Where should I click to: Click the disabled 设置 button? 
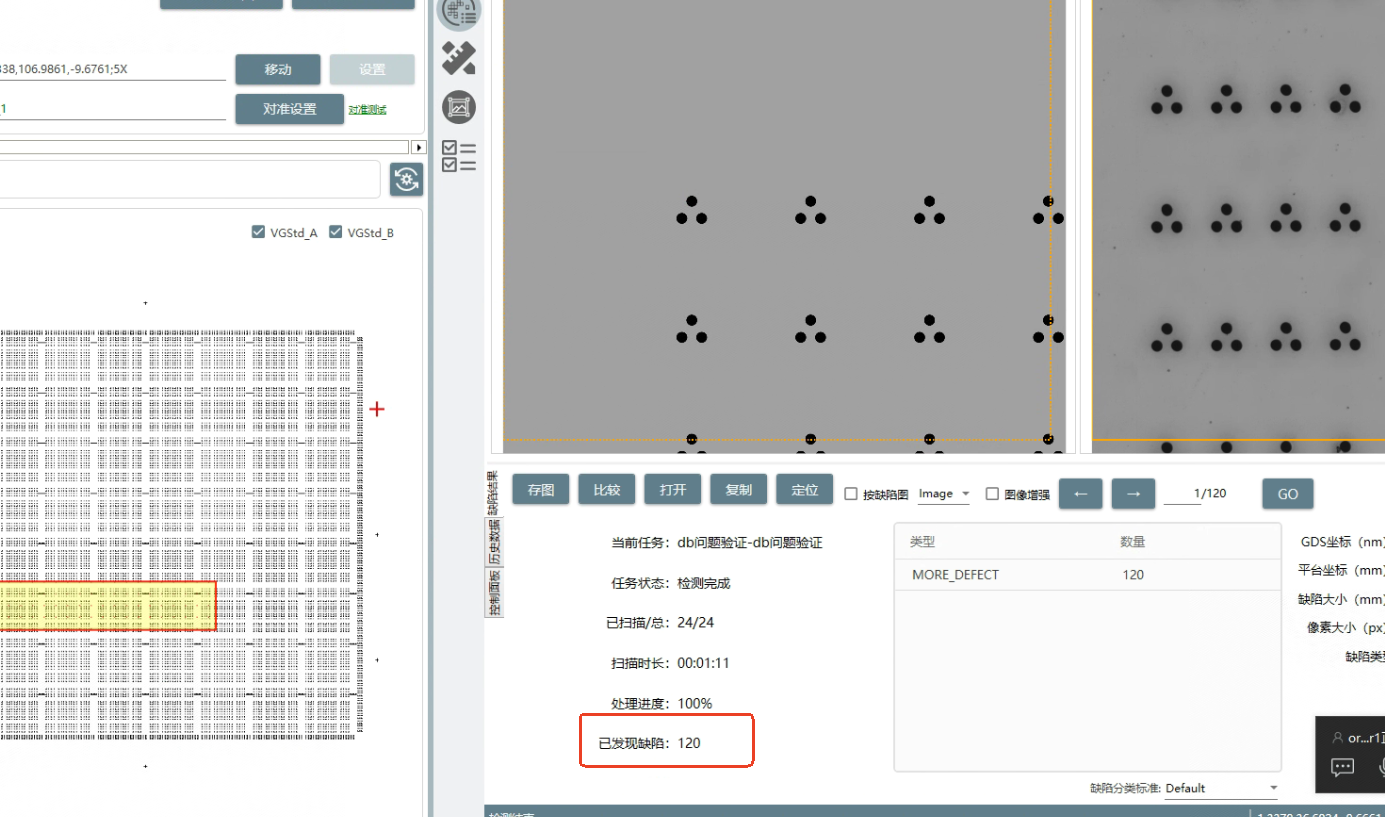372,70
